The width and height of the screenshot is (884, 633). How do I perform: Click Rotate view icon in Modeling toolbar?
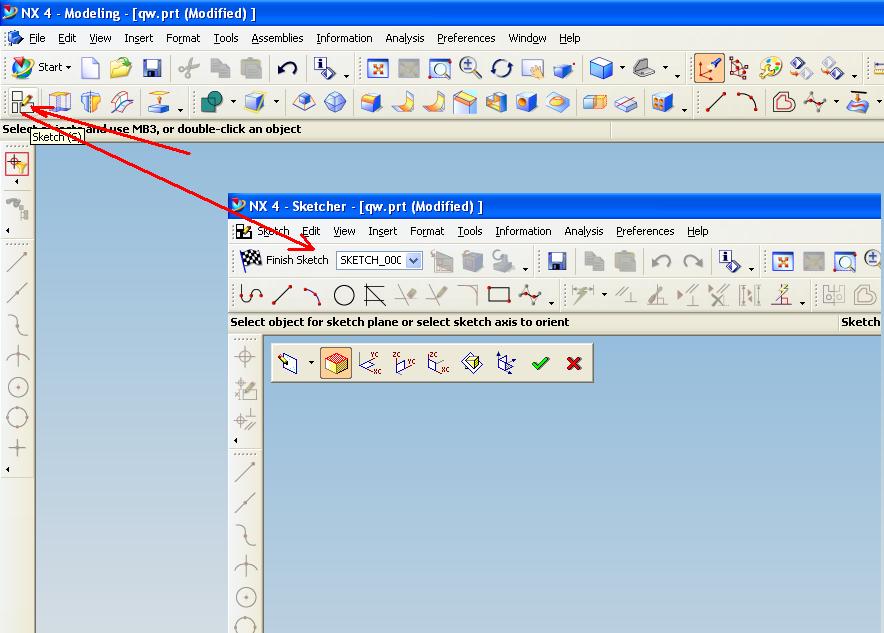(x=501, y=69)
